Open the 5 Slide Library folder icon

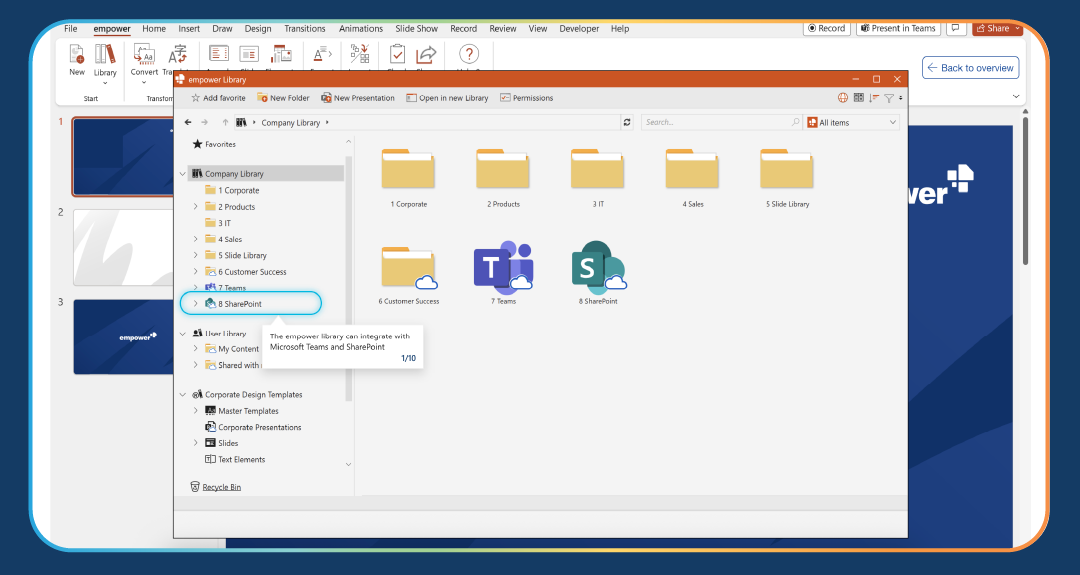coord(787,168)
